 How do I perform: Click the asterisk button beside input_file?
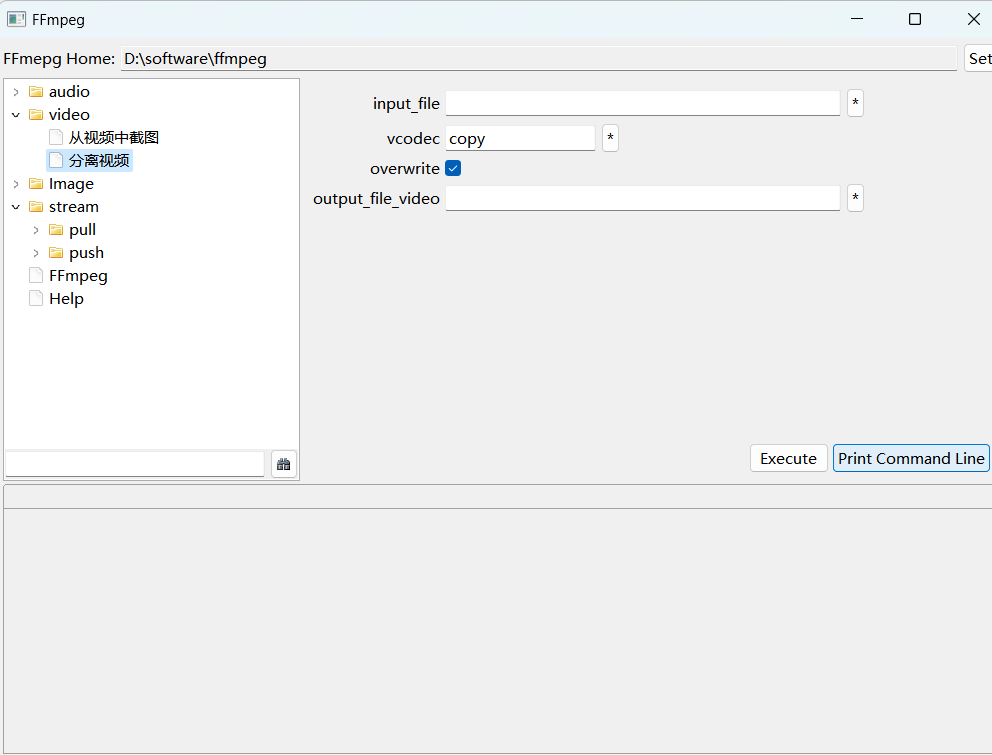(855, 103)
